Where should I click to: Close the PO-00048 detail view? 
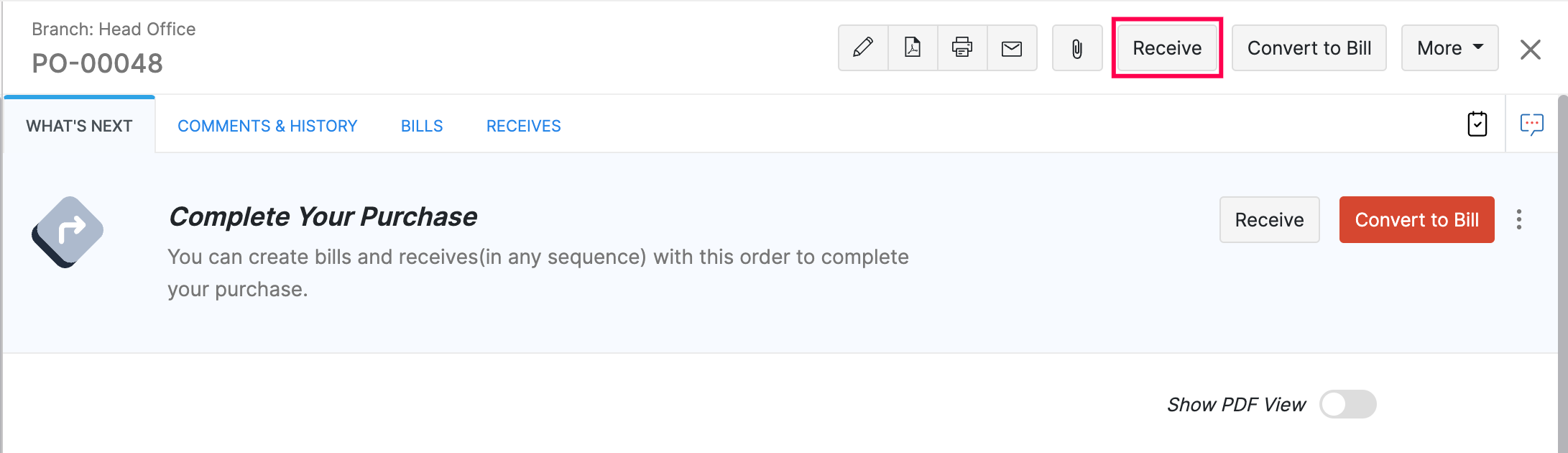[1531, 49]
